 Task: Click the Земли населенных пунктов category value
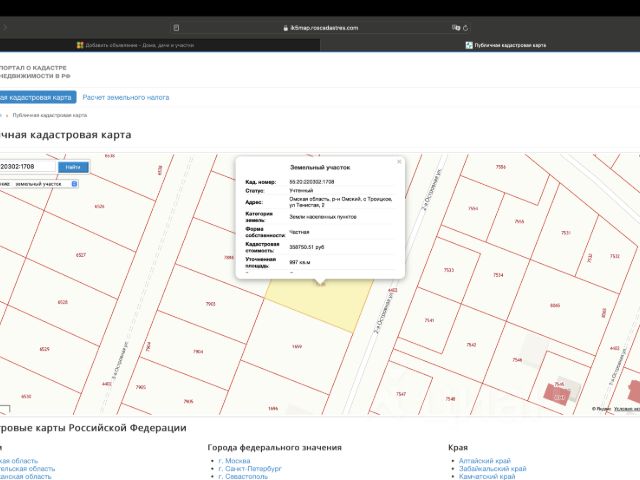pyautogui.click(x=323, y=217)
